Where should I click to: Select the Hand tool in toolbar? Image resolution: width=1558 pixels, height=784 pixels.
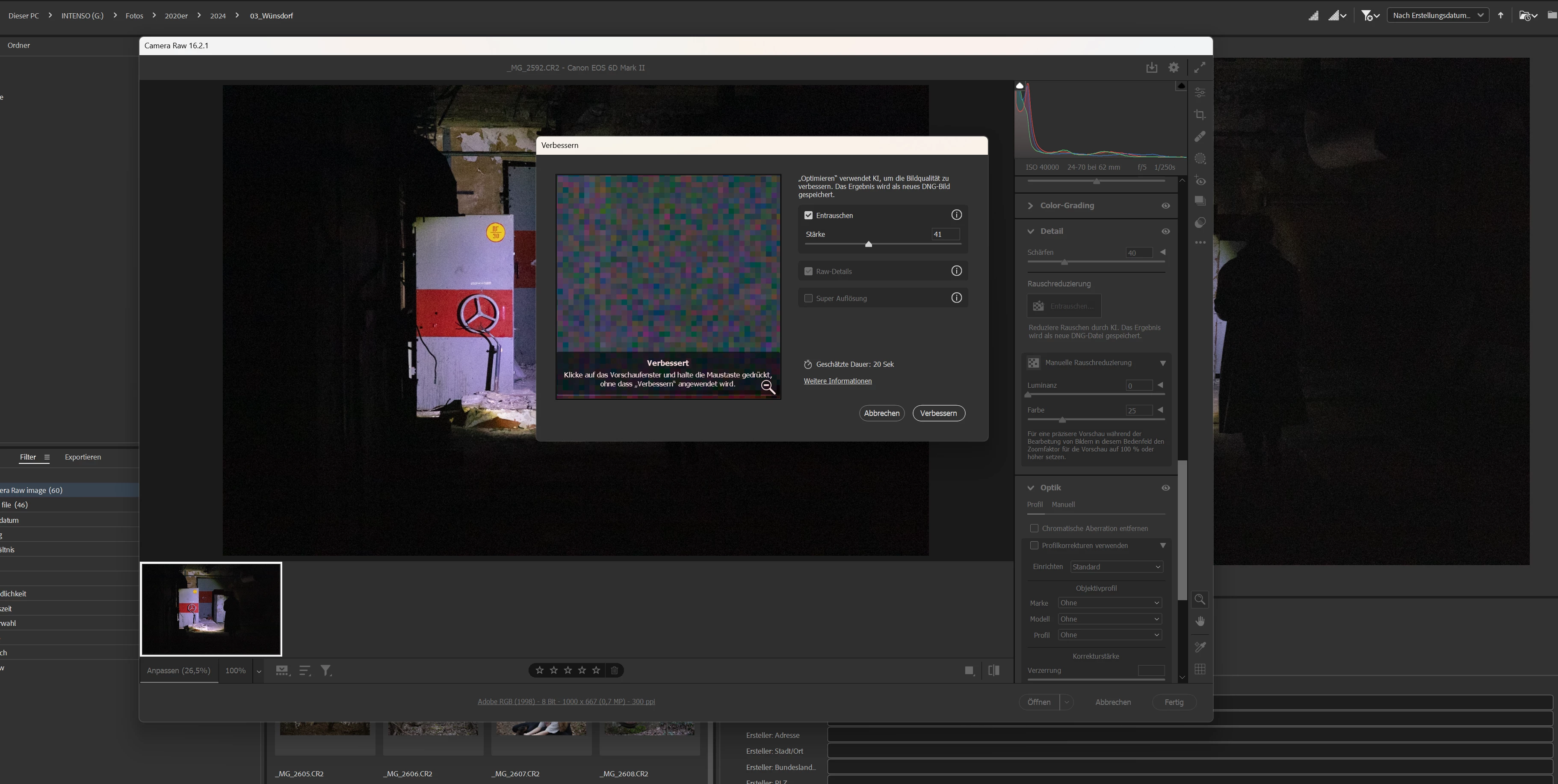(x=1200, y=622)
